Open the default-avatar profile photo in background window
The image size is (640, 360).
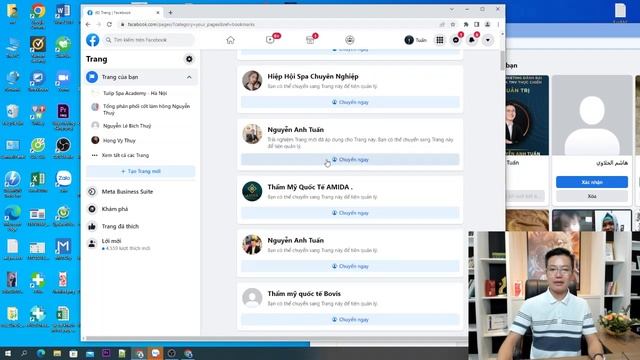[x=591, y=115]
